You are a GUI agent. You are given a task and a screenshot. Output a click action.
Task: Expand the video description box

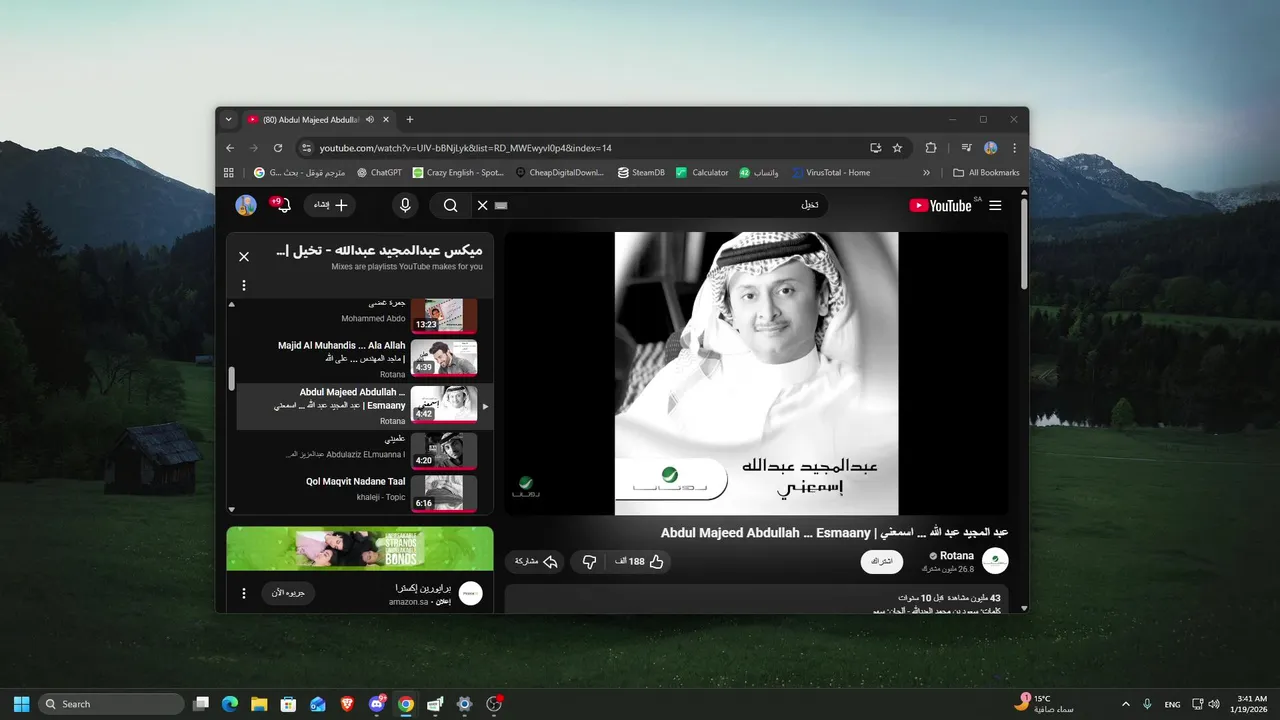coord(757,600)
